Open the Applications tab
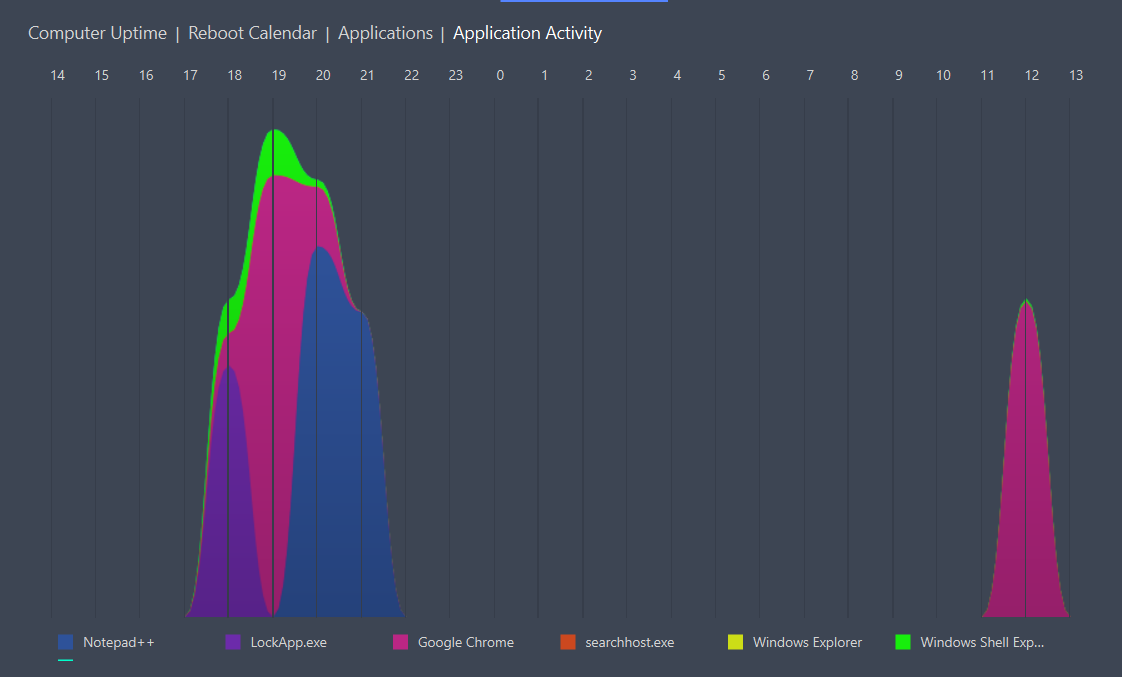This screenshot has width=1122, height=677. point(385,33)
